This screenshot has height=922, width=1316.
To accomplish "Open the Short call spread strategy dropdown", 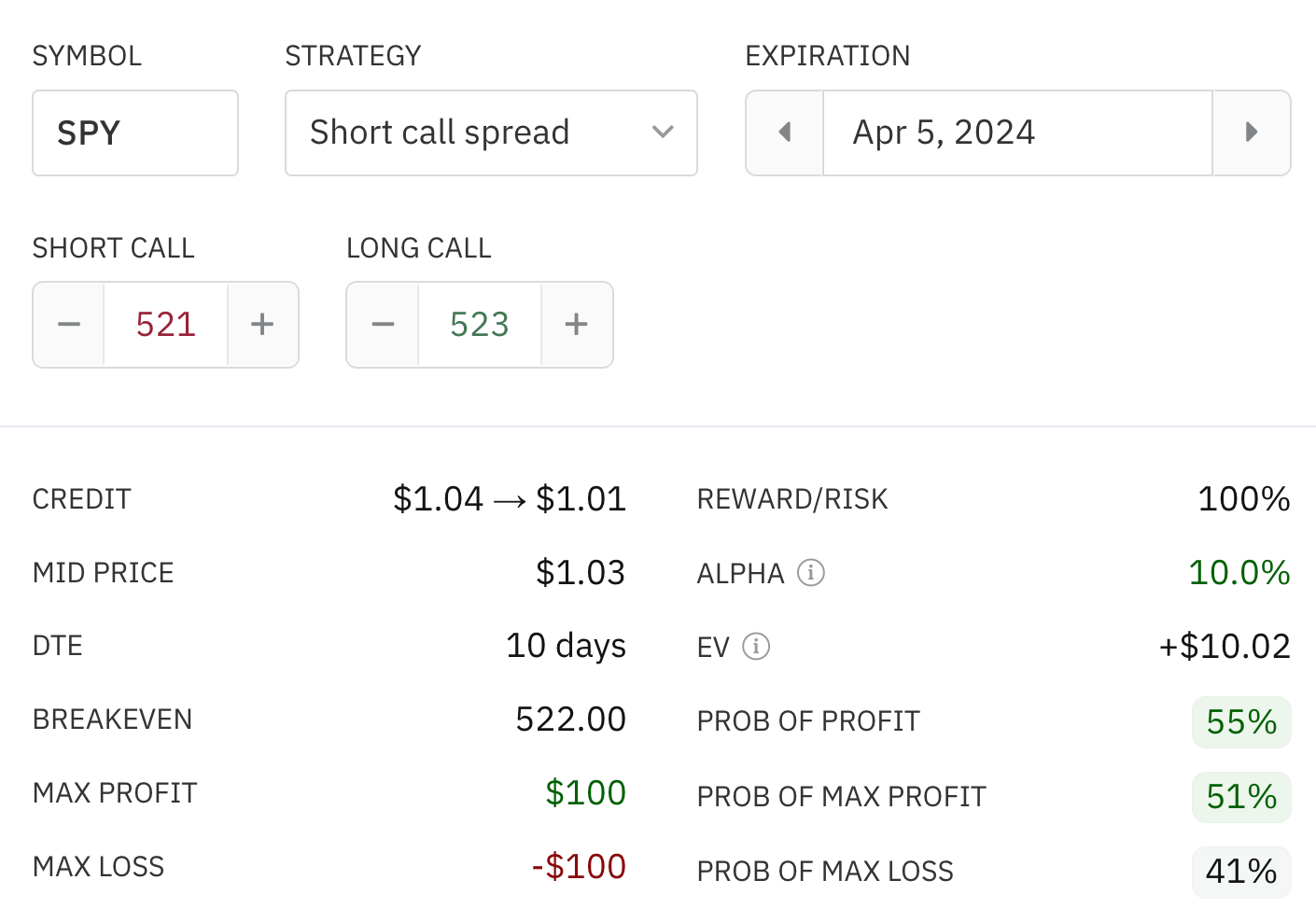I will click(x=491, y=133).
